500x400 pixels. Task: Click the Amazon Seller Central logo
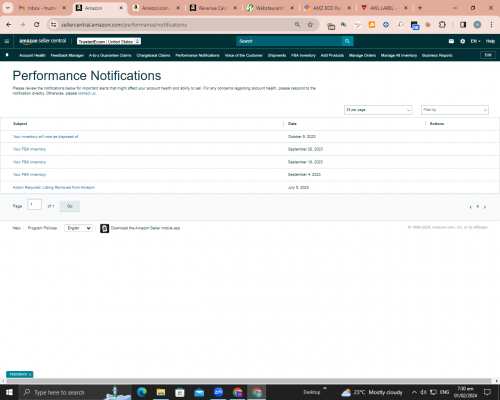[x=42, y=41]
